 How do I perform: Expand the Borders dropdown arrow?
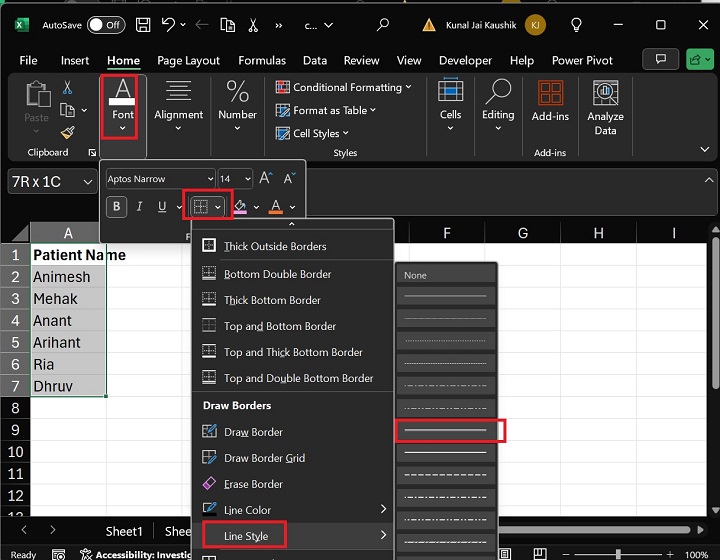pyautogui.click(x=218, y=207)
